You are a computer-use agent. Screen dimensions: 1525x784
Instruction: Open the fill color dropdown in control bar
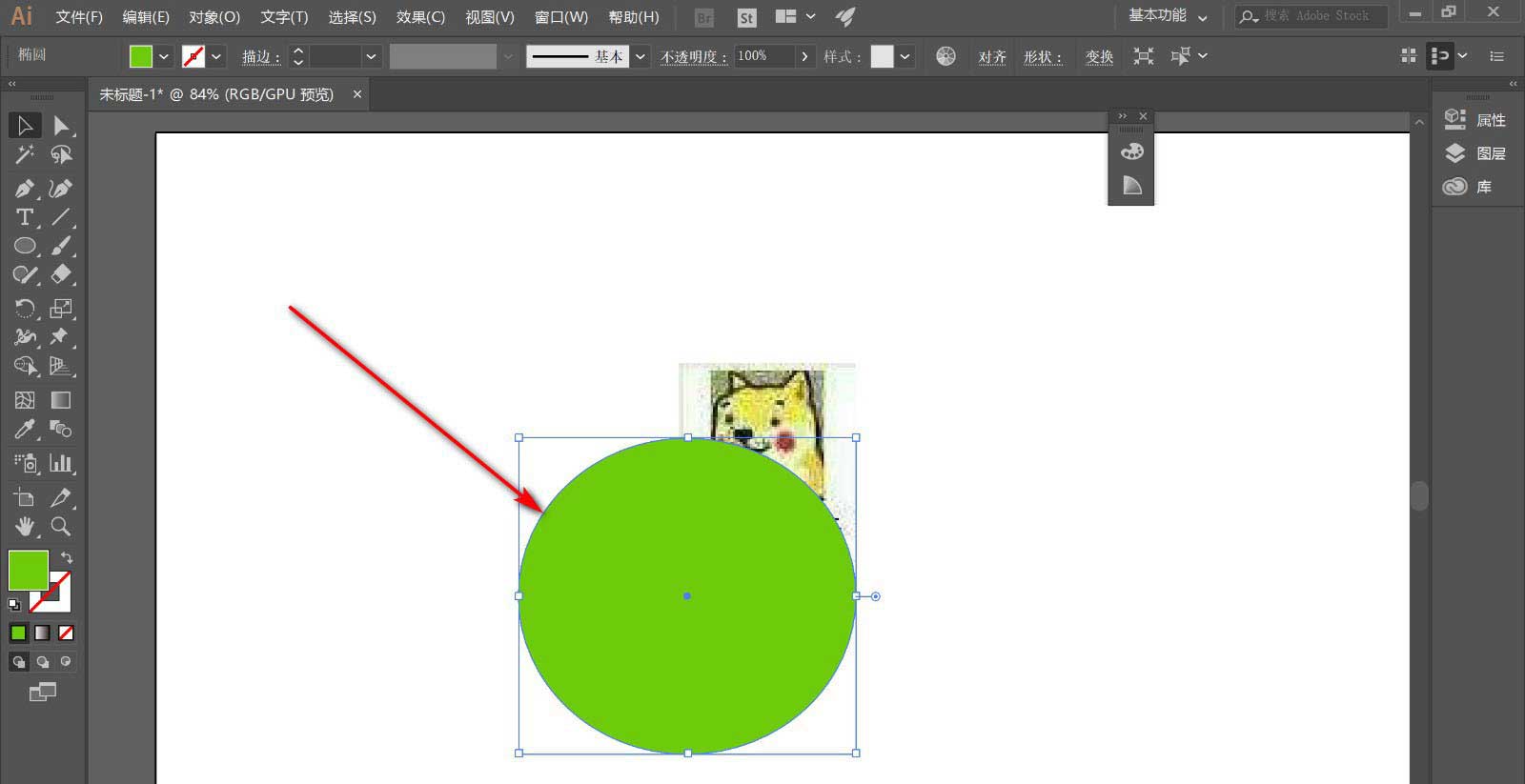coord(164,56)
